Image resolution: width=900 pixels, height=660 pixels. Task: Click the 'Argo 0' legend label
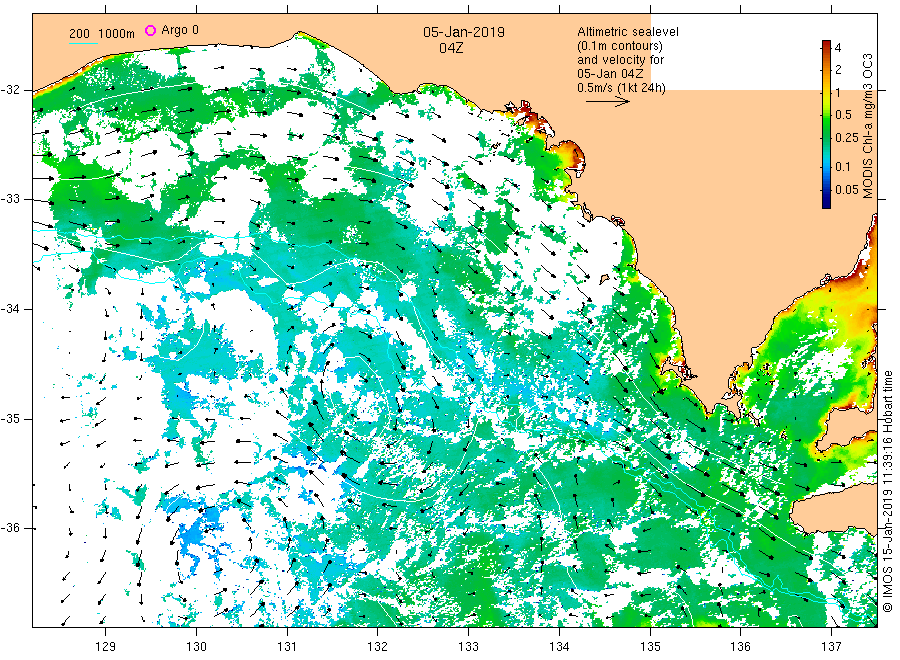(x=180, y=30)
